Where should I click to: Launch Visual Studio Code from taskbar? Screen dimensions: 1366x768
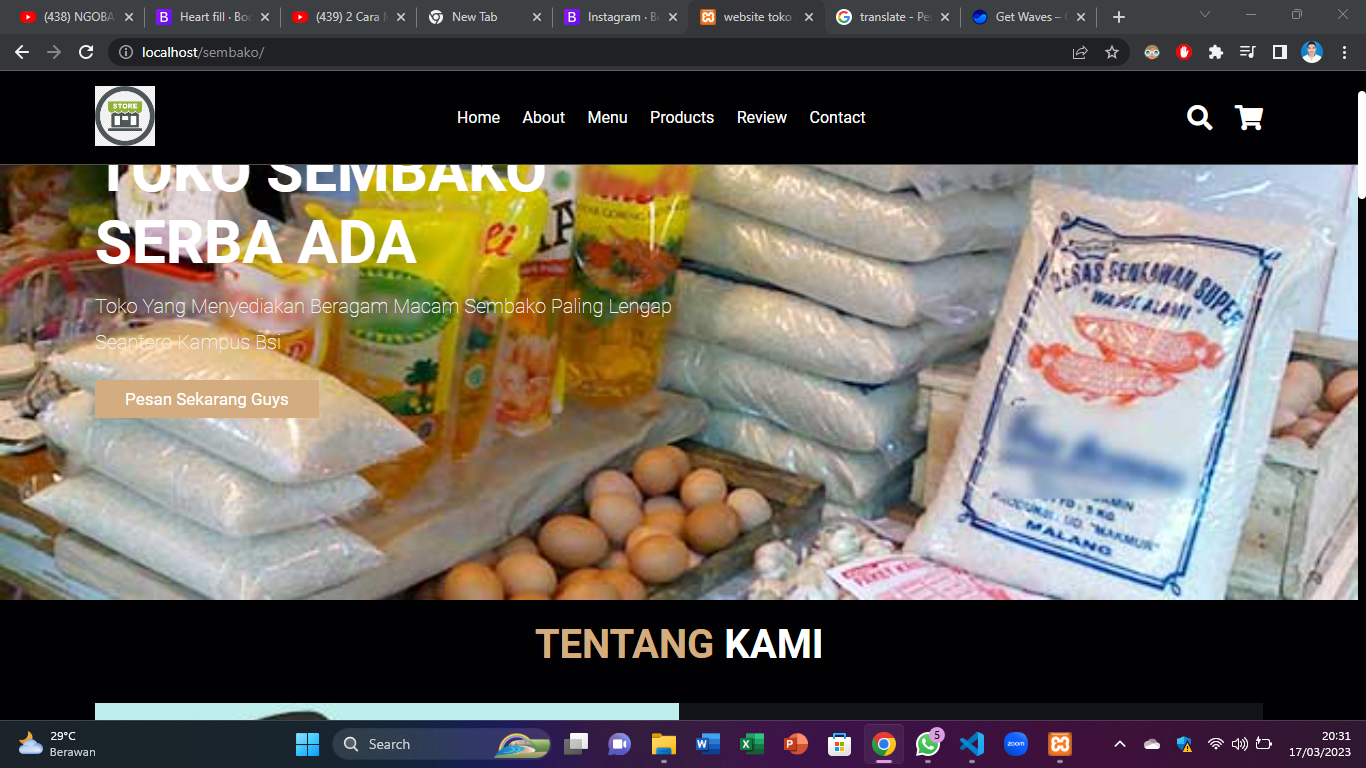pos(971,744)
